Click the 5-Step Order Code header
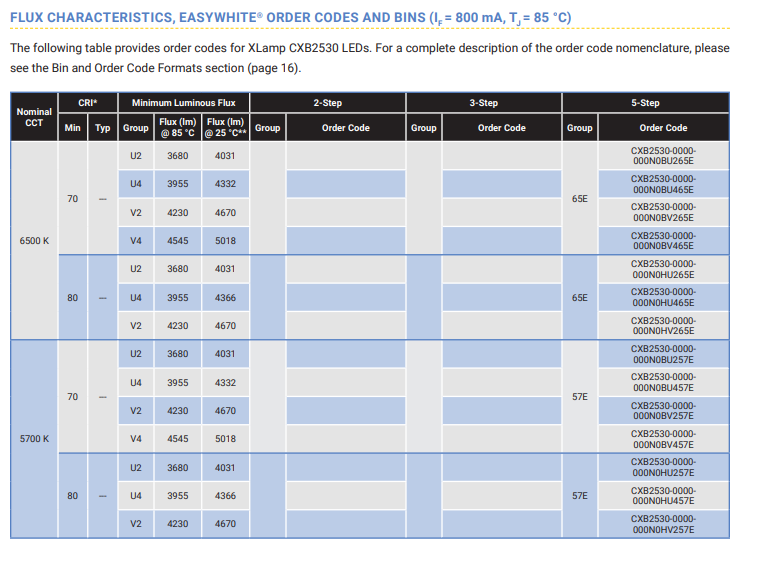 click(663, 128)
